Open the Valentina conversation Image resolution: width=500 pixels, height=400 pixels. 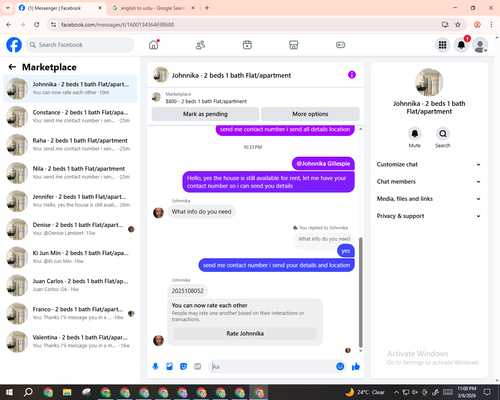[x=70, y=341]
